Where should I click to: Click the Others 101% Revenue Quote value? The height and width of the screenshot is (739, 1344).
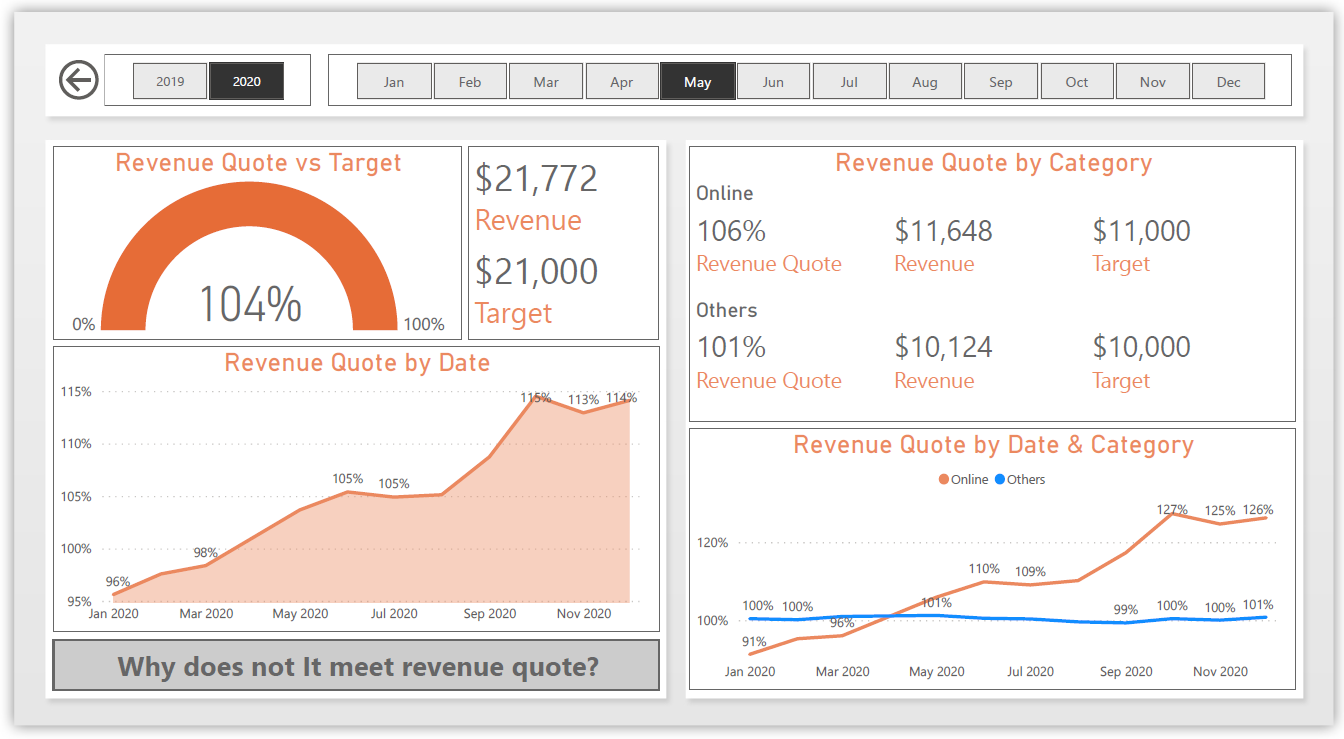pyautogui.click(x=731, y=348)
